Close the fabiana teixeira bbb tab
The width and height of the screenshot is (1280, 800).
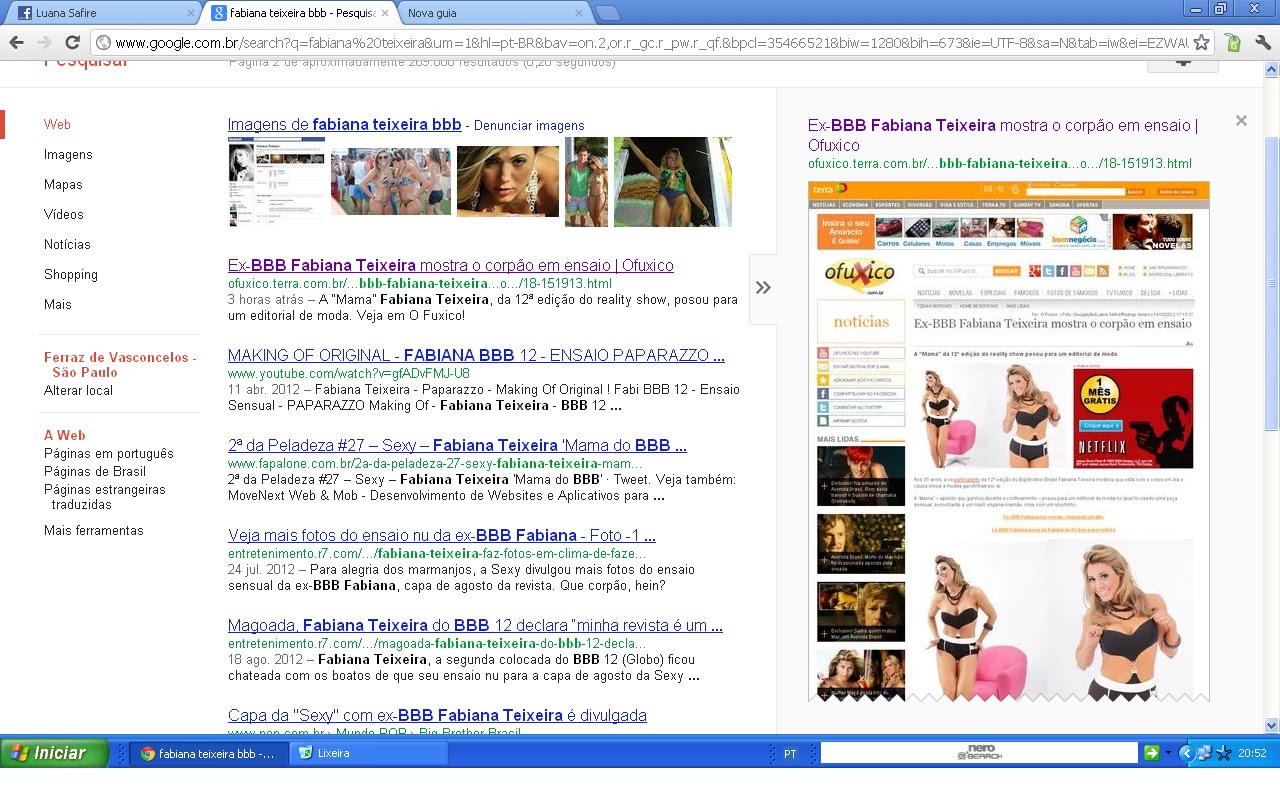385,13
